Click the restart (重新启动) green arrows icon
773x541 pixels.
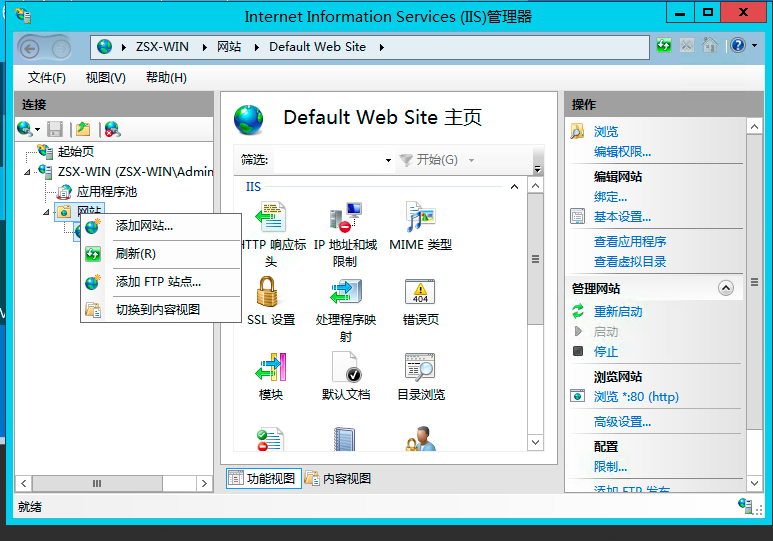(578, 311)
